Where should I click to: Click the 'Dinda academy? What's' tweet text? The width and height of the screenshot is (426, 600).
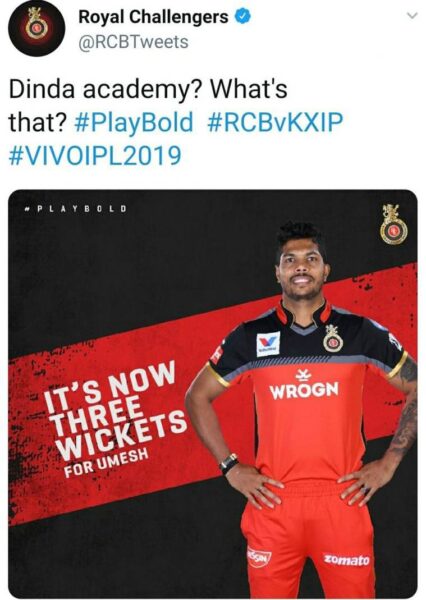pyautogui.click(x=148, y=89)
